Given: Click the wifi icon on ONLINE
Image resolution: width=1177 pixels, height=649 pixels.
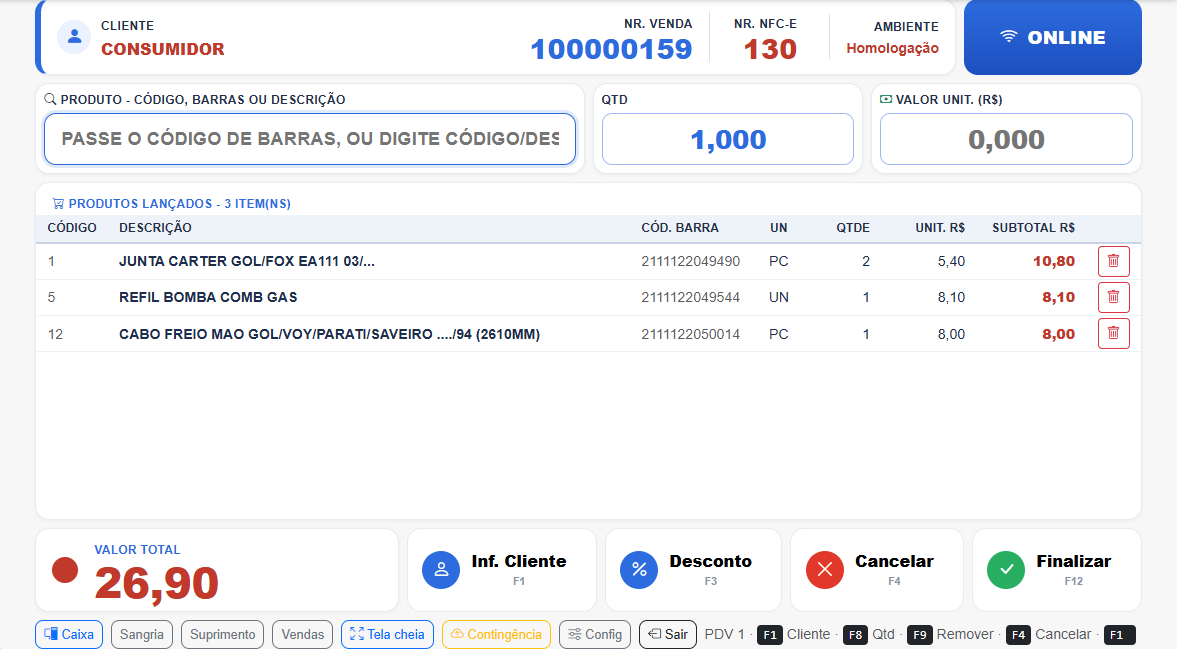Looking at the screenshot, I should (1009, 37).
